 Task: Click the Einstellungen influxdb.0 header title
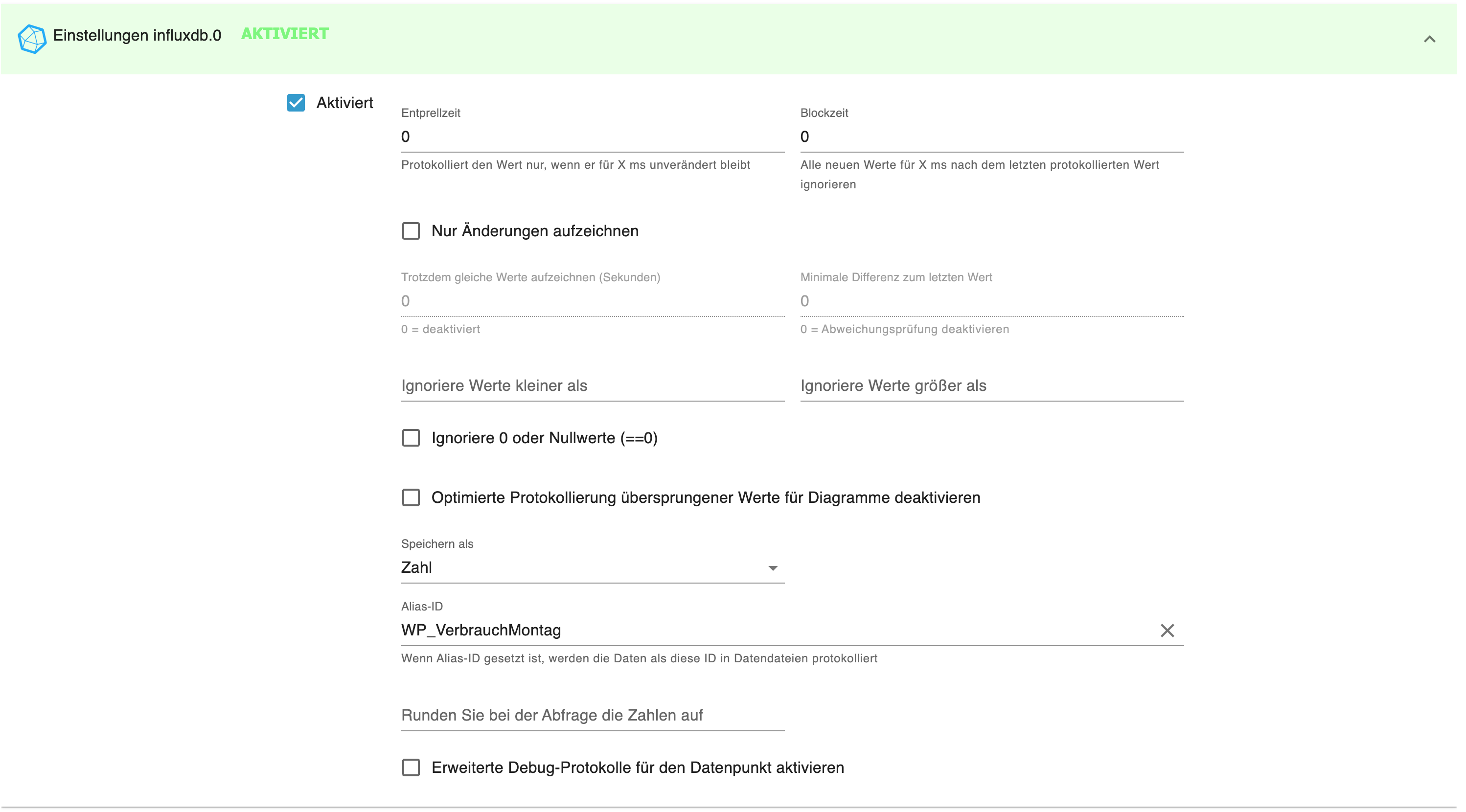click(x=137, y=35)
